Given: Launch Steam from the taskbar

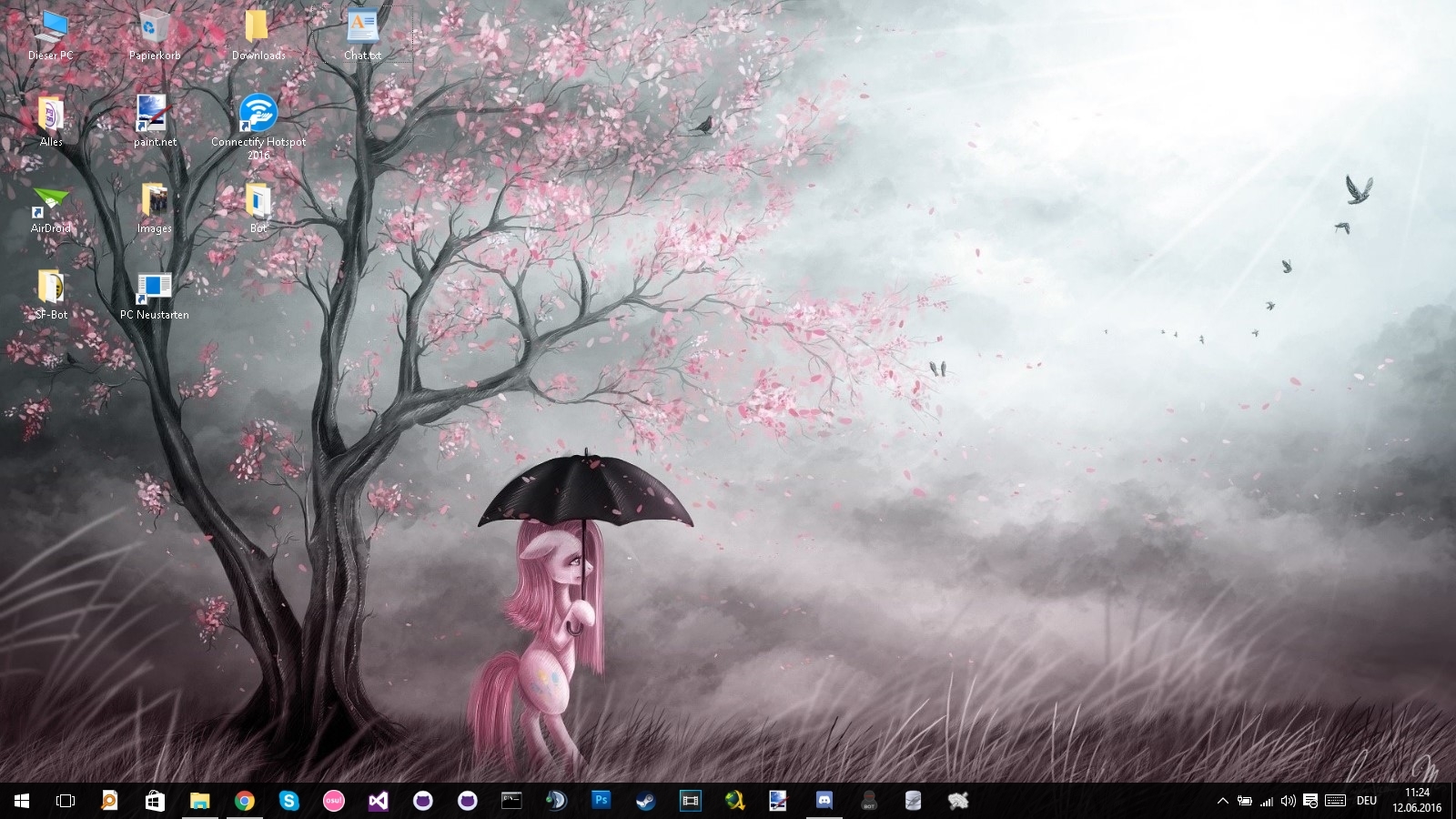Looking at the screenshot, I should 645,801.
